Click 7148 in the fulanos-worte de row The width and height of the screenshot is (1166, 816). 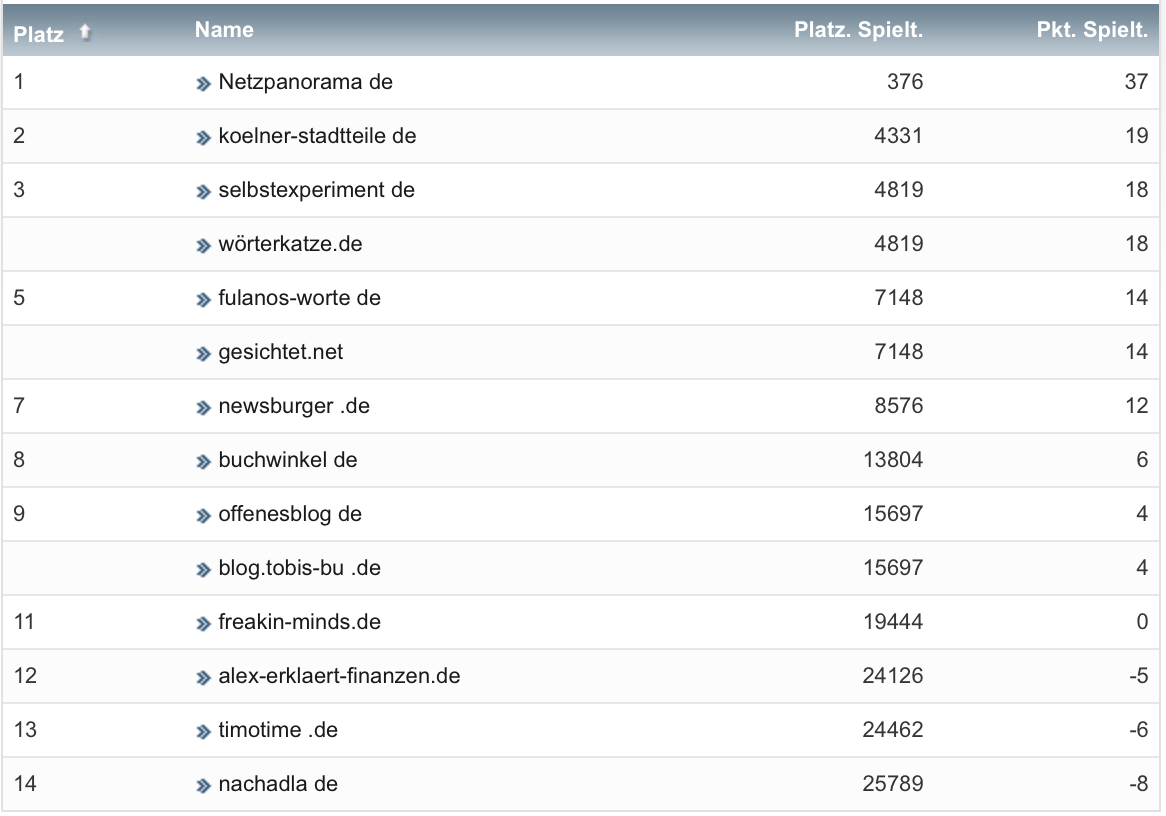(898, 298)
